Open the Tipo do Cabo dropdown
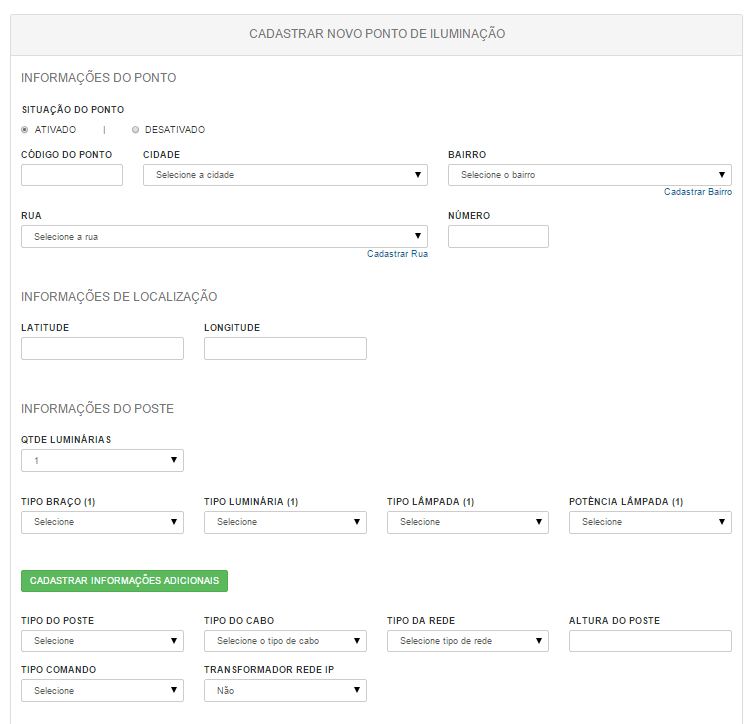The image size is (754, 724). pos(285,641)
